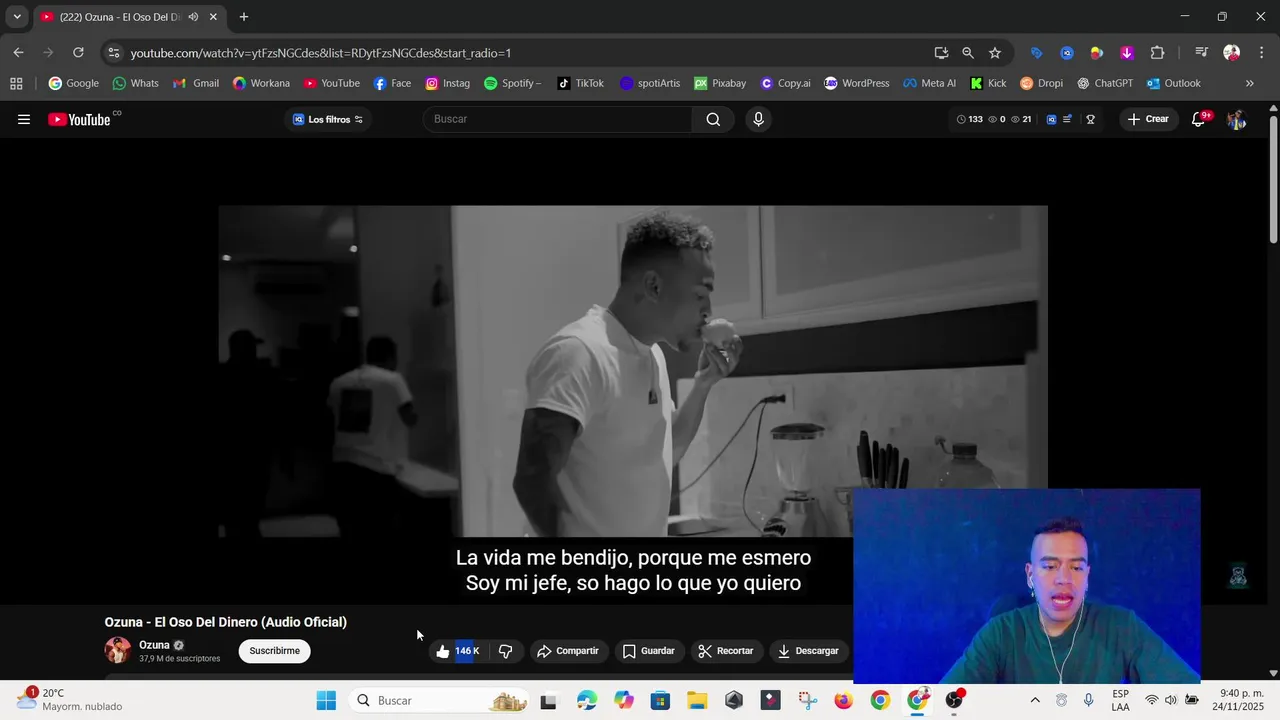The height and width of the screenshot is (720, 1280).
Task: Open the Windows Start menu
Action: pos(326,700)
